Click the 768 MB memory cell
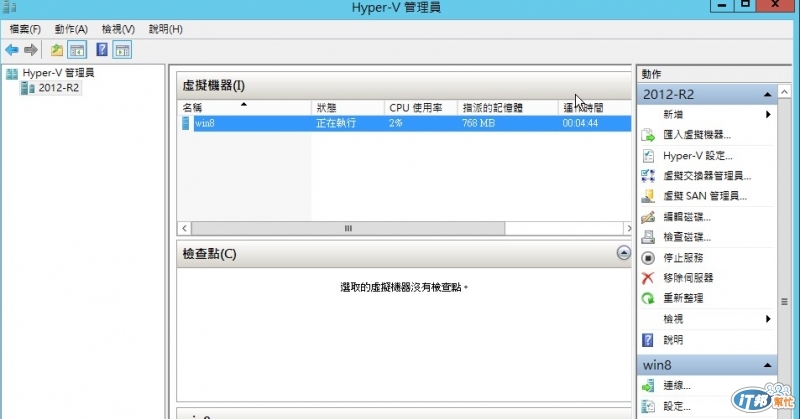Viewport: 800px width, 419px height. coord(478,123)
